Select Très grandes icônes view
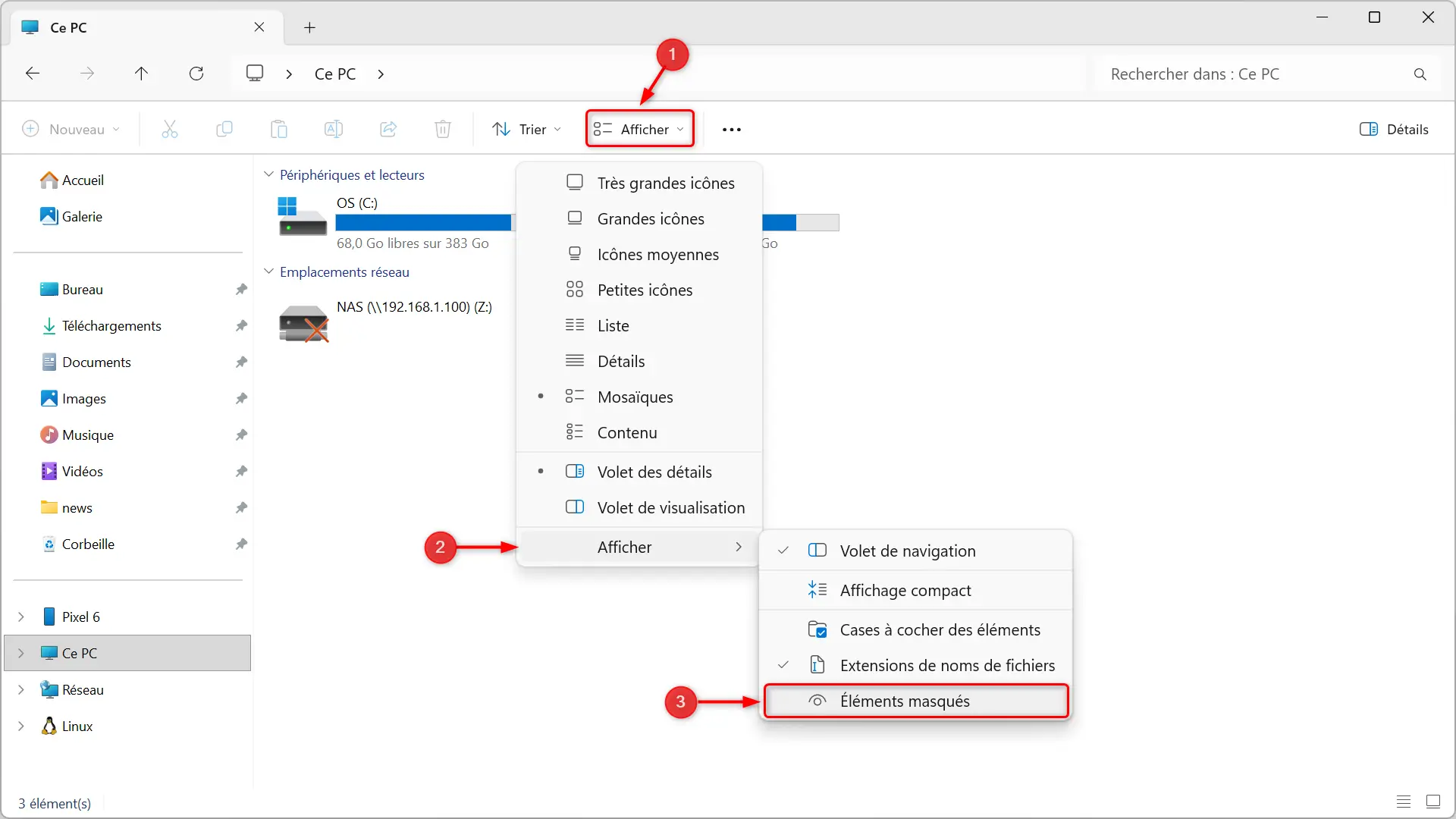This screenshot has height=819, width=1456. point(639,183)
